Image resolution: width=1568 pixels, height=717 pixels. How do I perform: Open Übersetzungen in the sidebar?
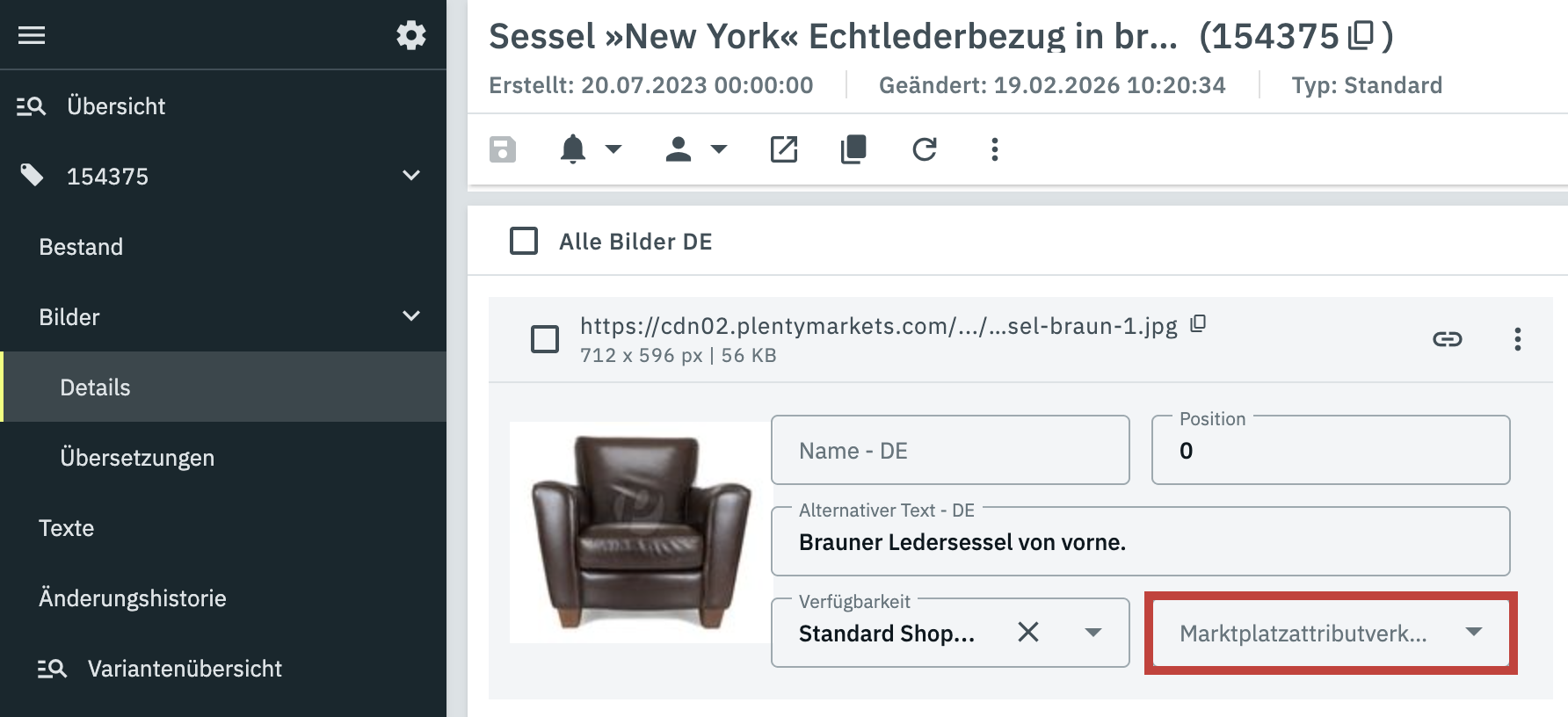point(137,458)
